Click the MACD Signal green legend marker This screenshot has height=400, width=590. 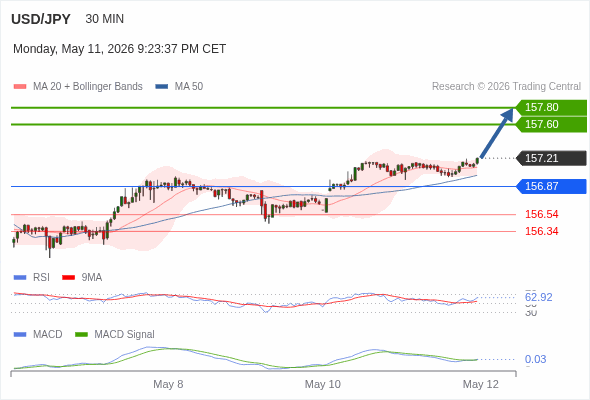point(81,335)
